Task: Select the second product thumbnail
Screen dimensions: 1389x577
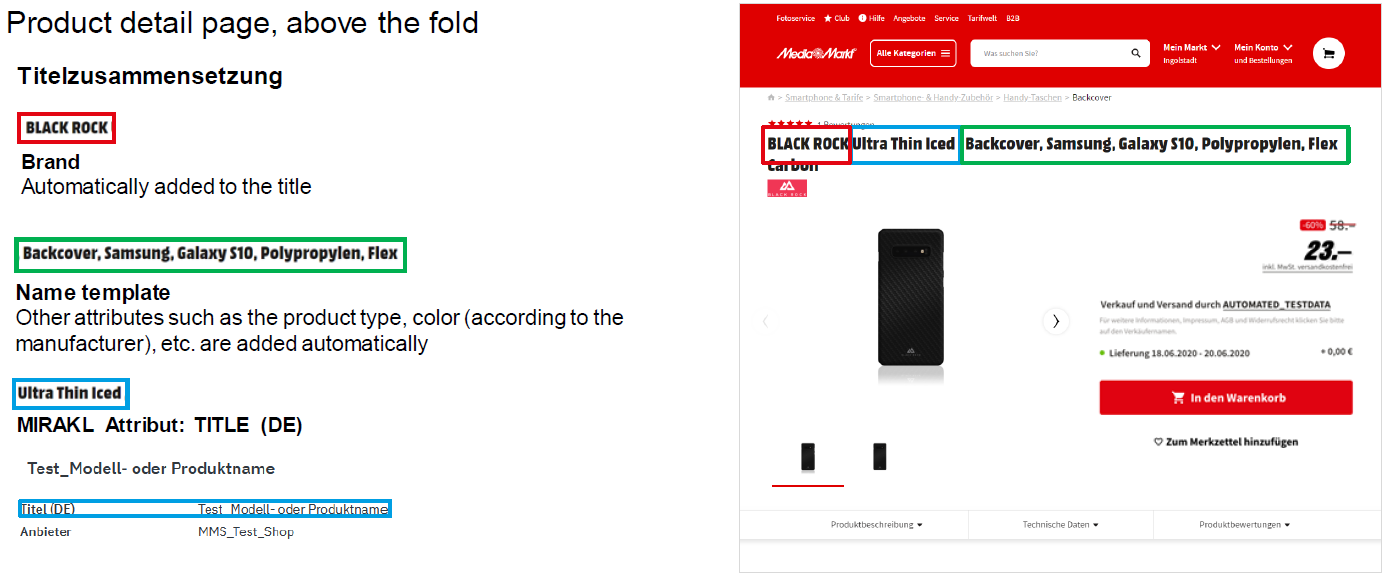Action: (x=879, y=456)
